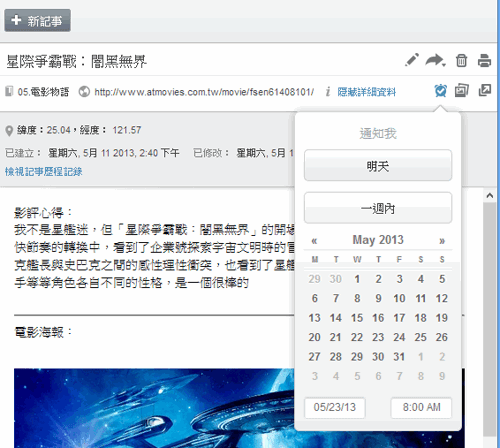Screen dimensions: 500x448
Task: Click the 電影海報 heading text
Action: [43, 332]
